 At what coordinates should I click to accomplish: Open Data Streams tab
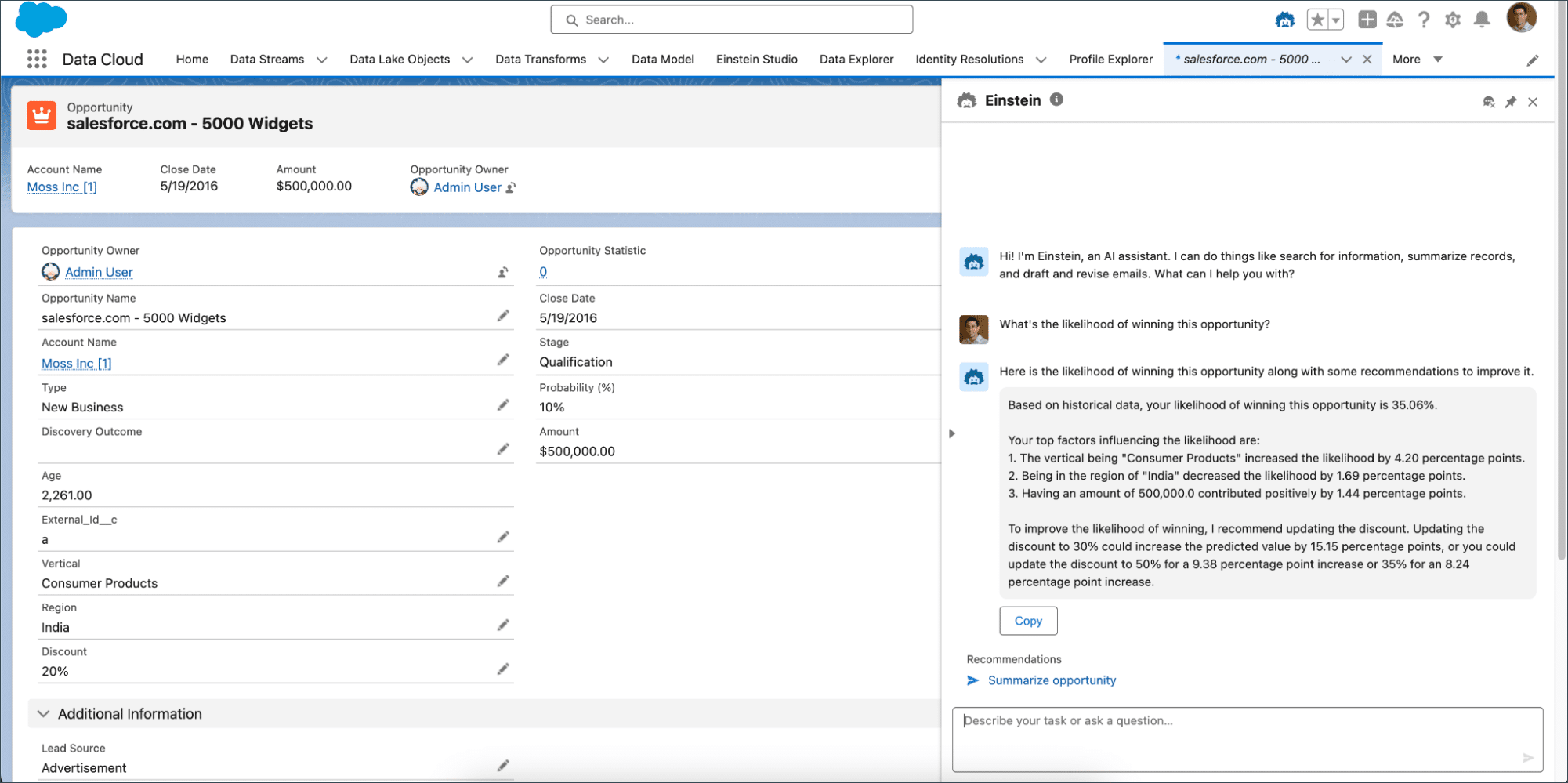[x=267, y=60]
